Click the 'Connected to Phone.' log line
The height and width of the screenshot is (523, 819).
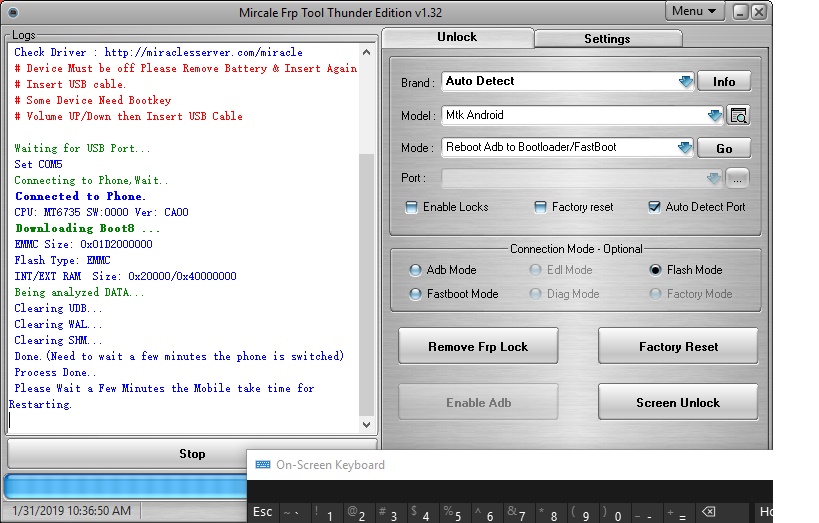click(80, 196)
